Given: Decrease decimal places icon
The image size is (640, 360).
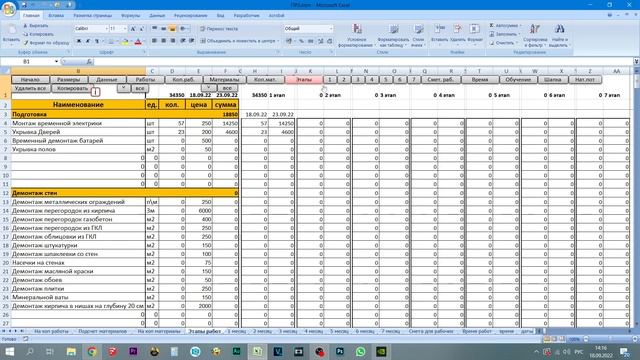Looking at the screenshot, I should click(329, 41).
